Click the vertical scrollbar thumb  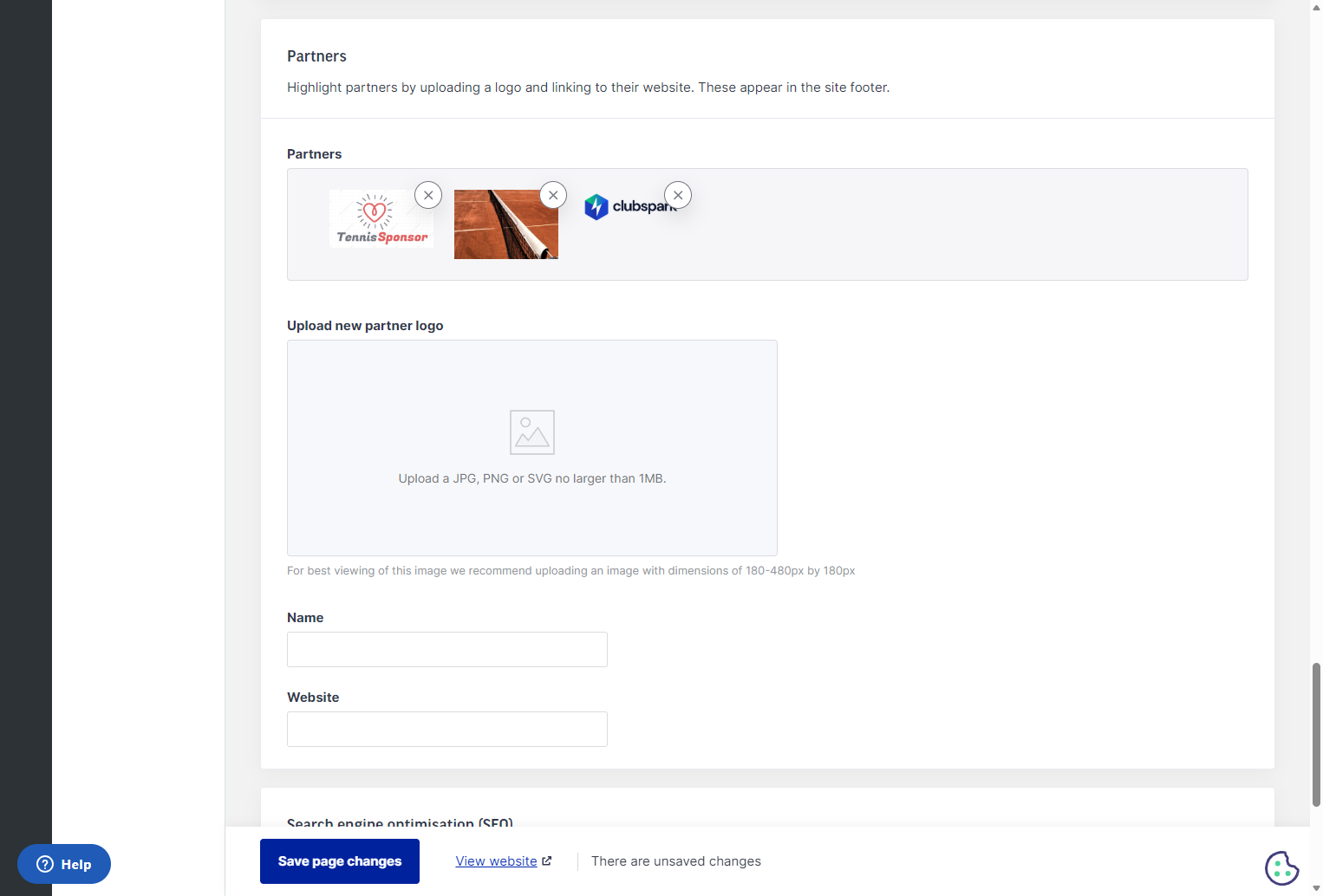[1316, 735]
